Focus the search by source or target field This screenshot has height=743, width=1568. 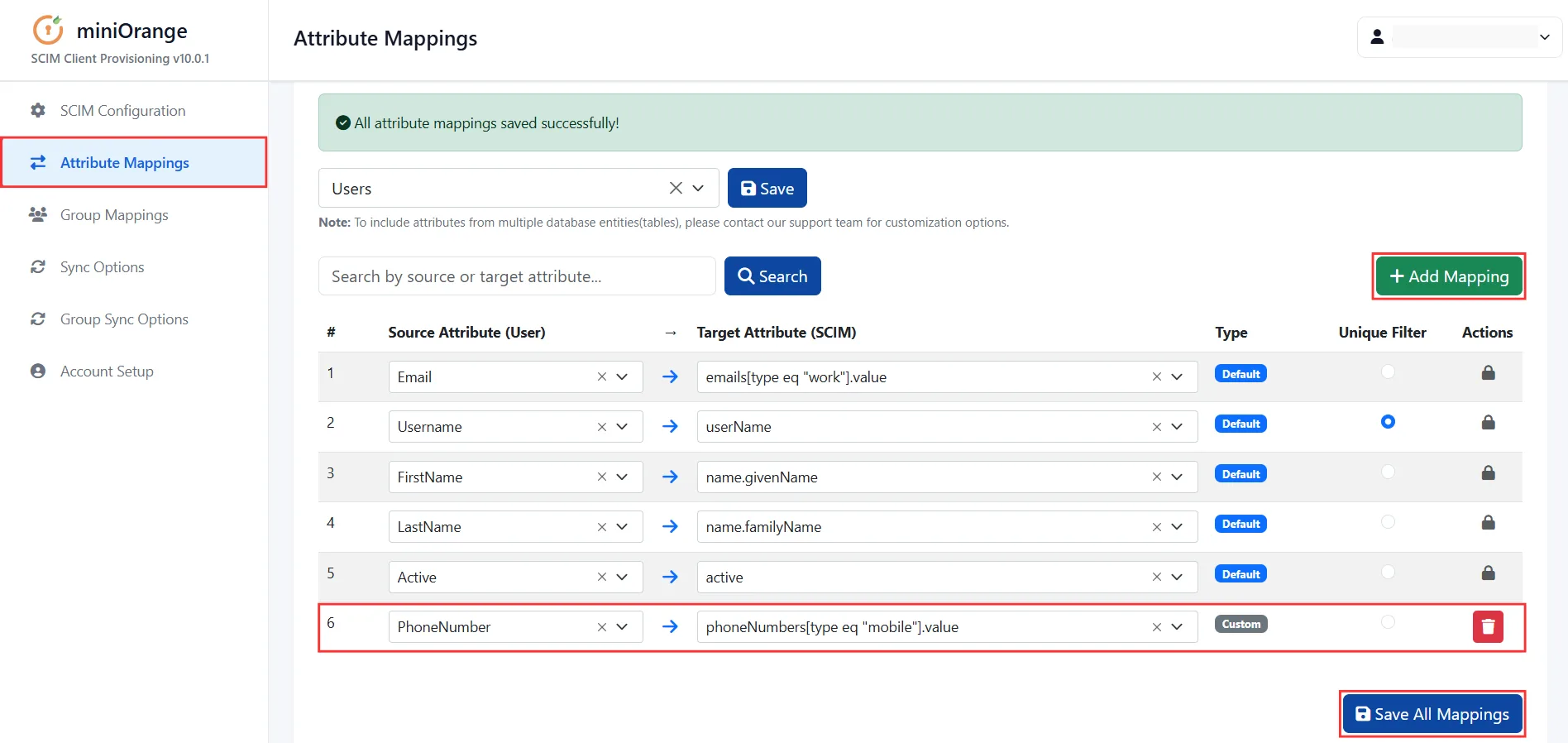[517, 276]
